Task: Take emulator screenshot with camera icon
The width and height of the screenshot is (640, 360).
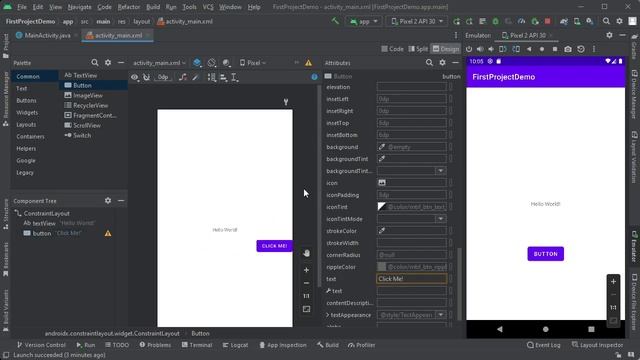Action: click(568, 49)
